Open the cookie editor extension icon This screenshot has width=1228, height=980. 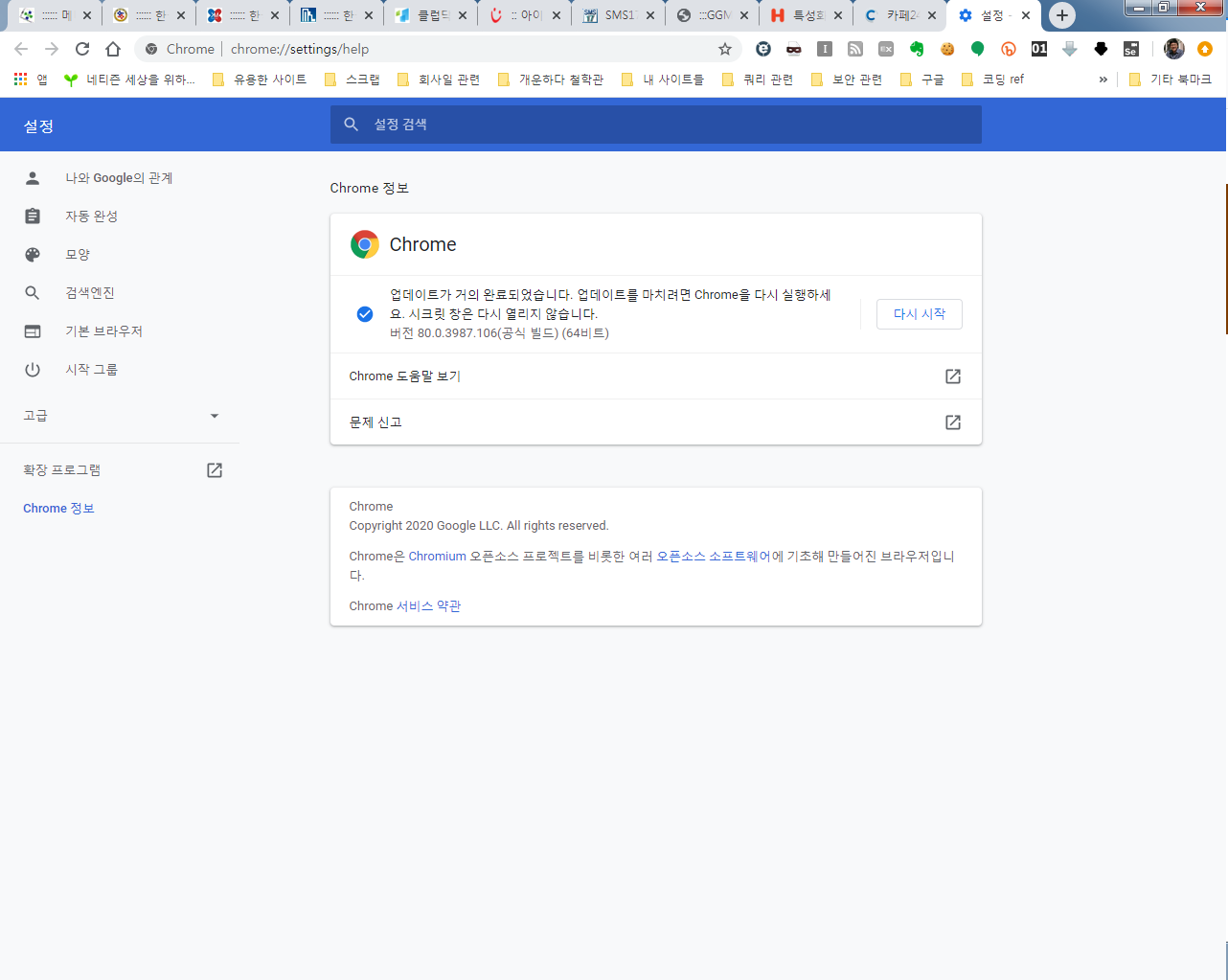tap(947, 49)
